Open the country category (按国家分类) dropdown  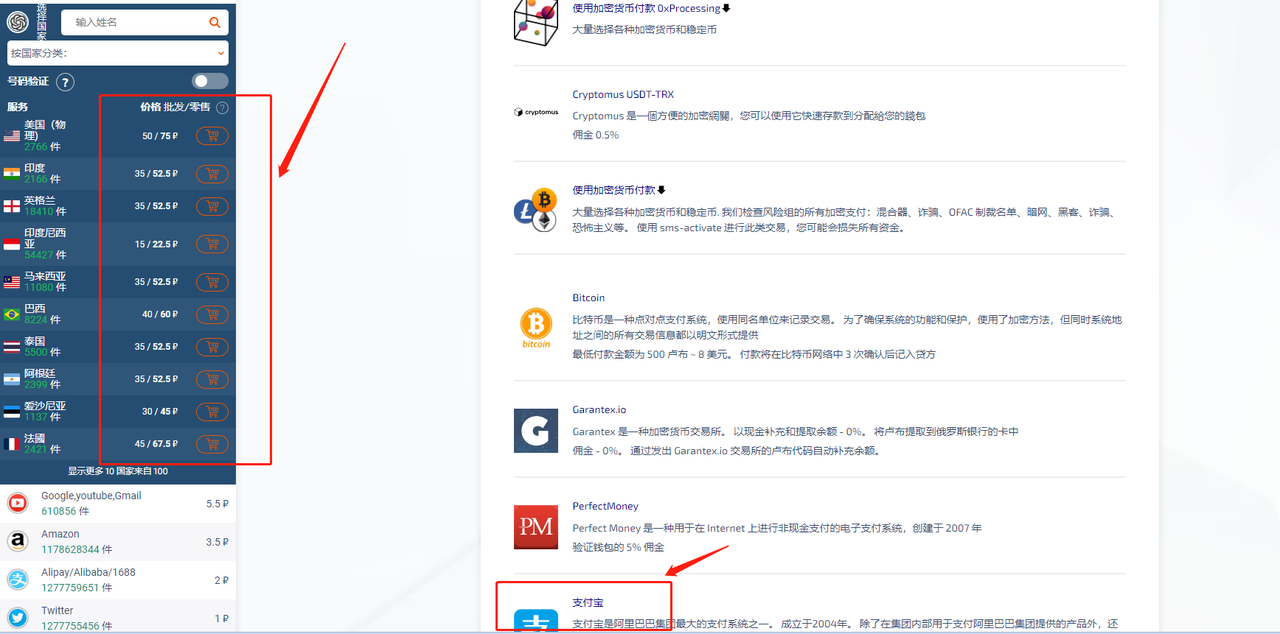pyautogui.click(x=118, y=53)
